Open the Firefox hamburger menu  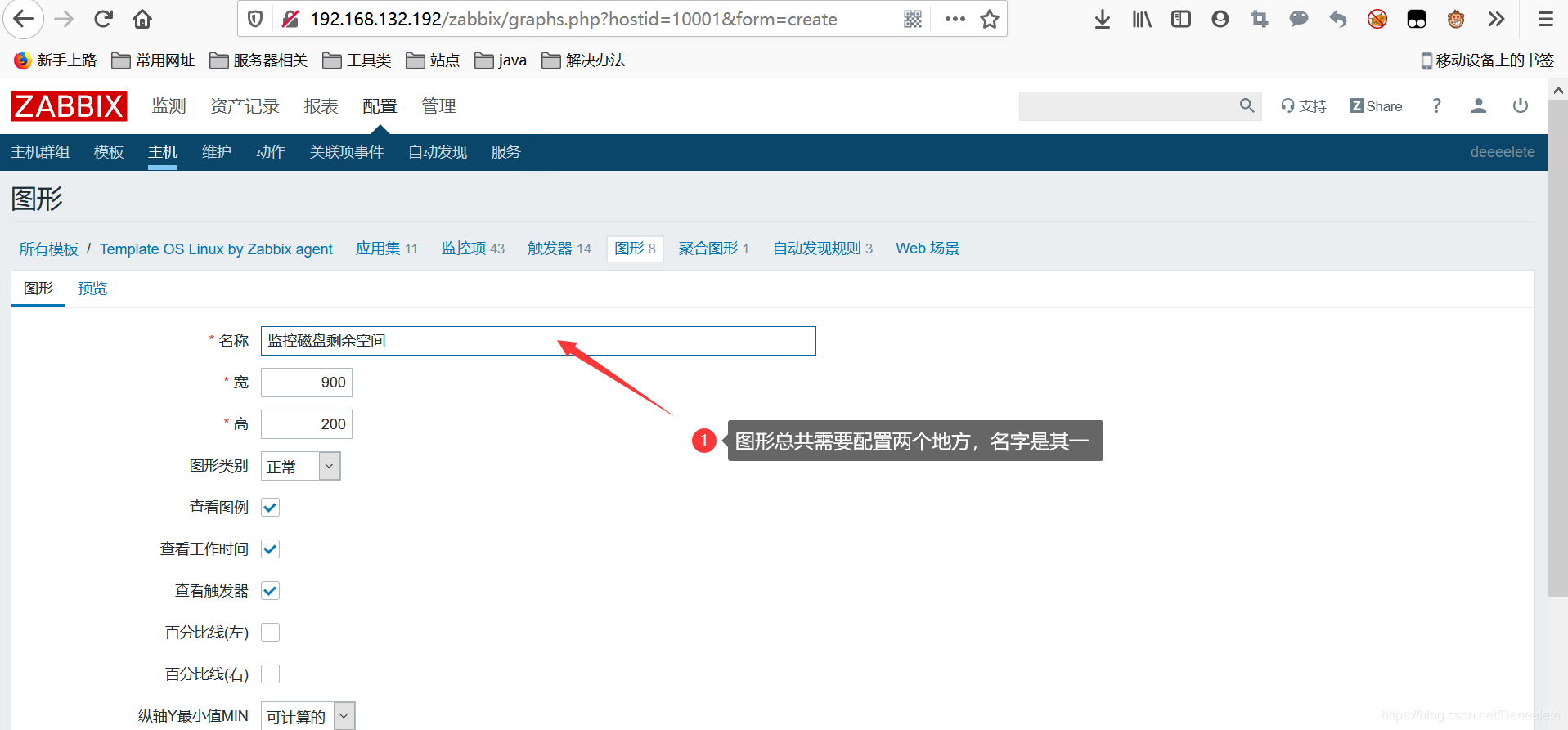point(1546,19)
